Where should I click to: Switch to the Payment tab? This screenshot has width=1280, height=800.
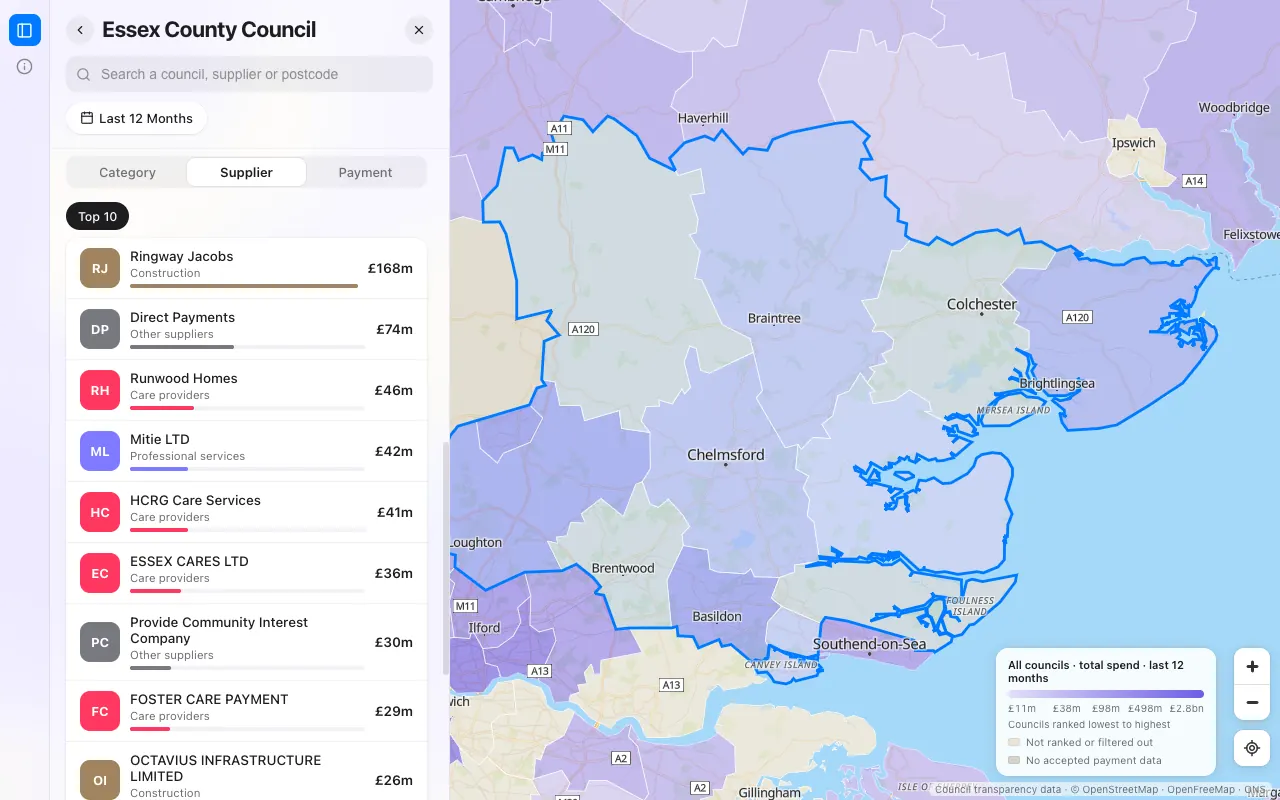365,172
